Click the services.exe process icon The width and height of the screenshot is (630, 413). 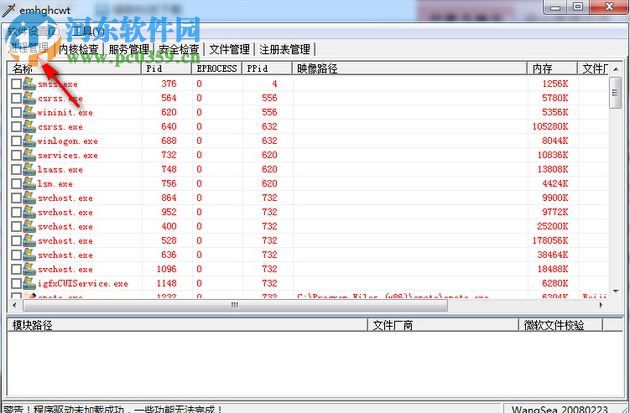pos(29,155)
